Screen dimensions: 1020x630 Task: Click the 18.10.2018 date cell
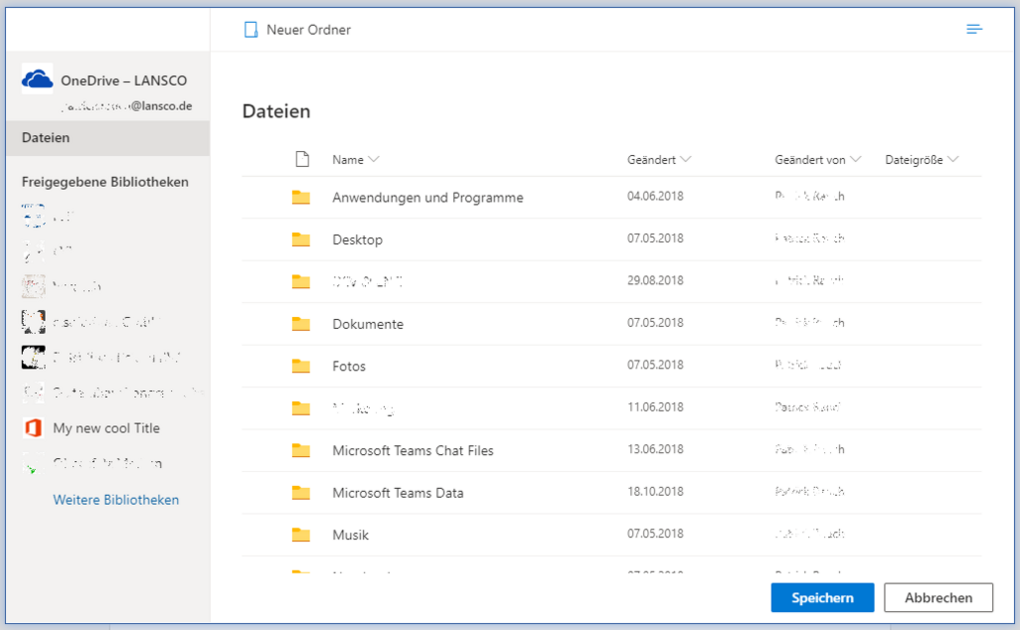coord(655,491)
